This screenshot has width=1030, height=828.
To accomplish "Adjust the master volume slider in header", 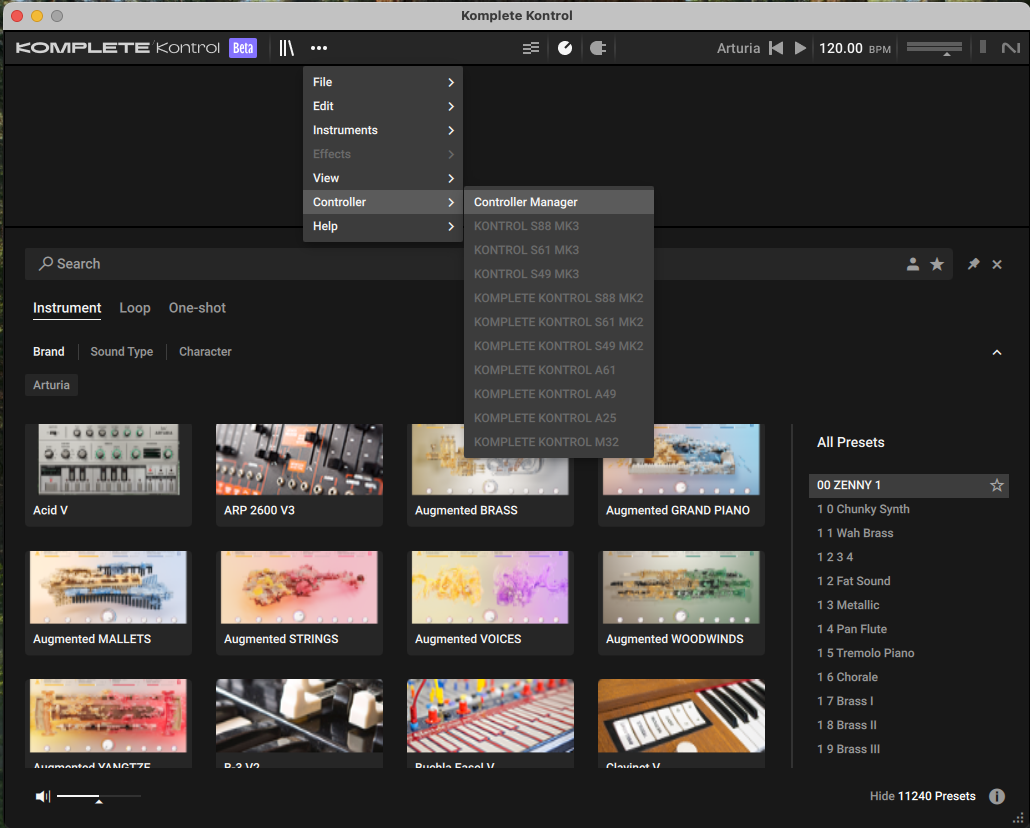I will coord(934,48).
